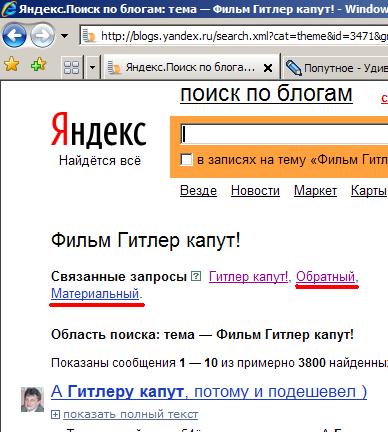Click the browser Forward arrow button
388x438 pixels.
click(42, 35)
